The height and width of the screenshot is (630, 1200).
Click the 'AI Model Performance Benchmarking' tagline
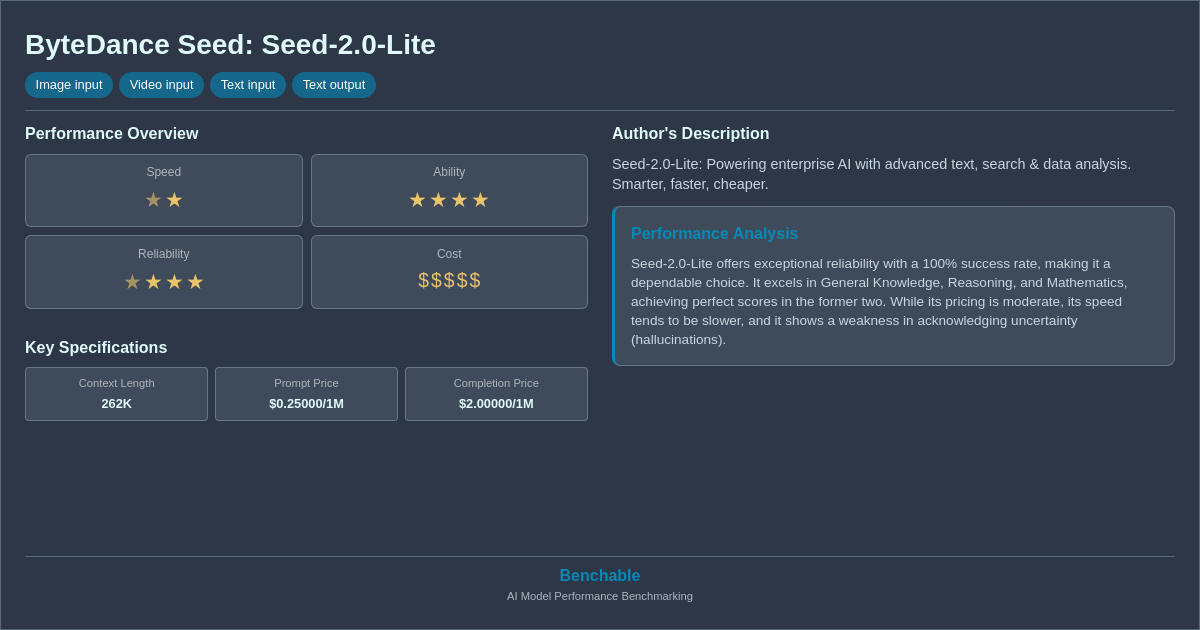(x=600, y=596)
